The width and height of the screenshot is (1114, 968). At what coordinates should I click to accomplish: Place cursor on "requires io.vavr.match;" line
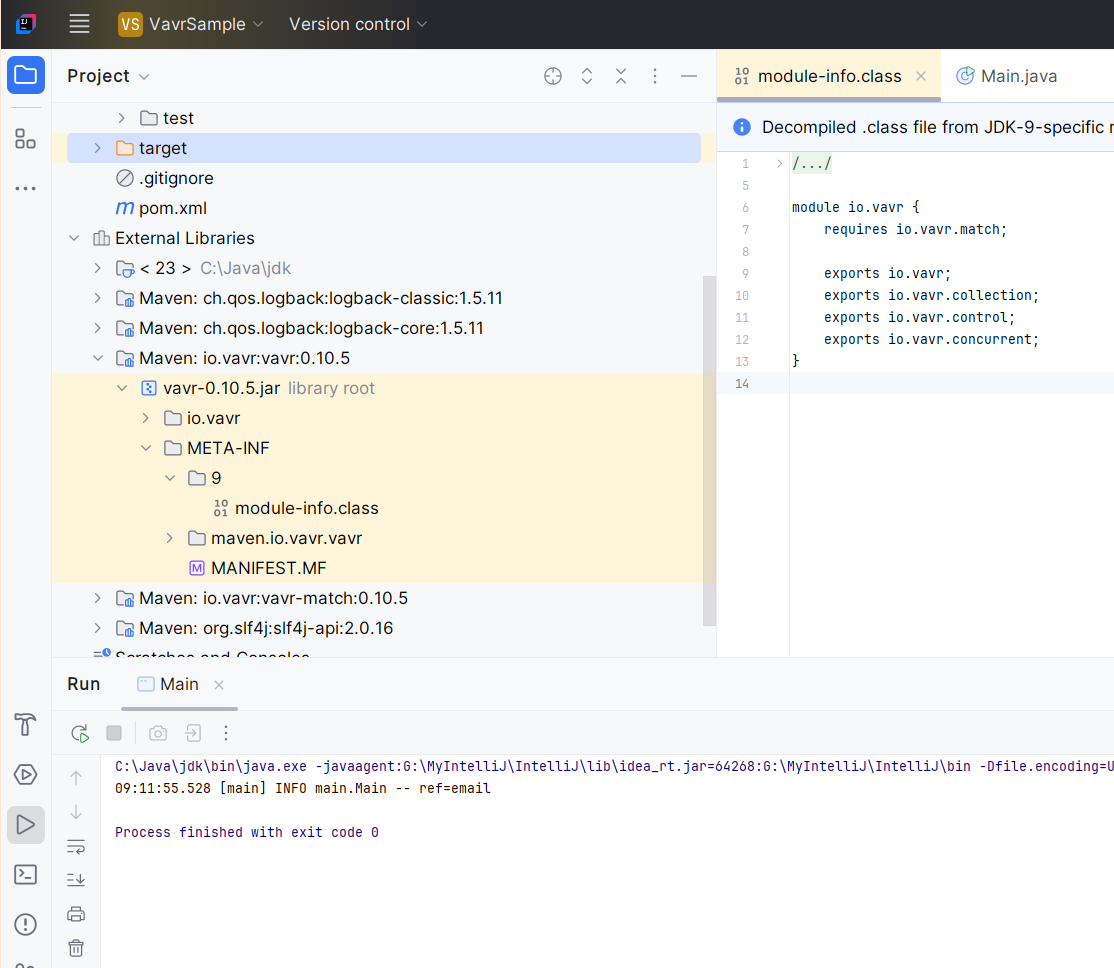[915, 230]
